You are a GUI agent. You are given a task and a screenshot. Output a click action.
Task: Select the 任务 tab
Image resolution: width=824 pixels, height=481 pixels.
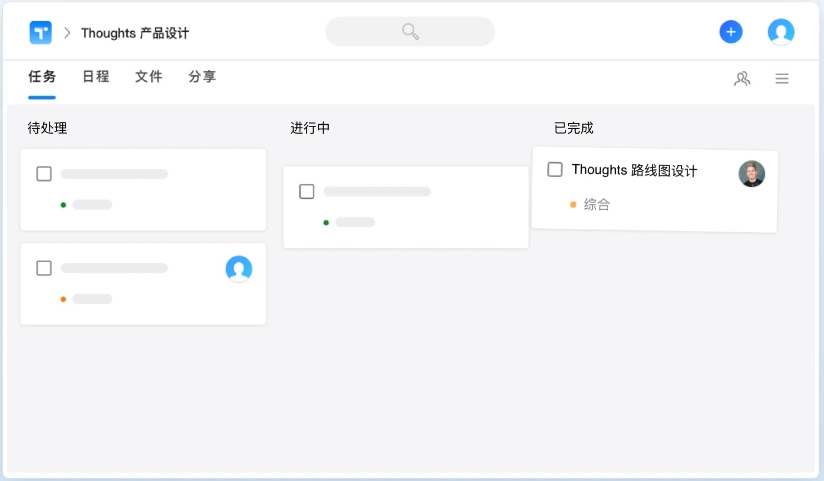coord(42,77)
